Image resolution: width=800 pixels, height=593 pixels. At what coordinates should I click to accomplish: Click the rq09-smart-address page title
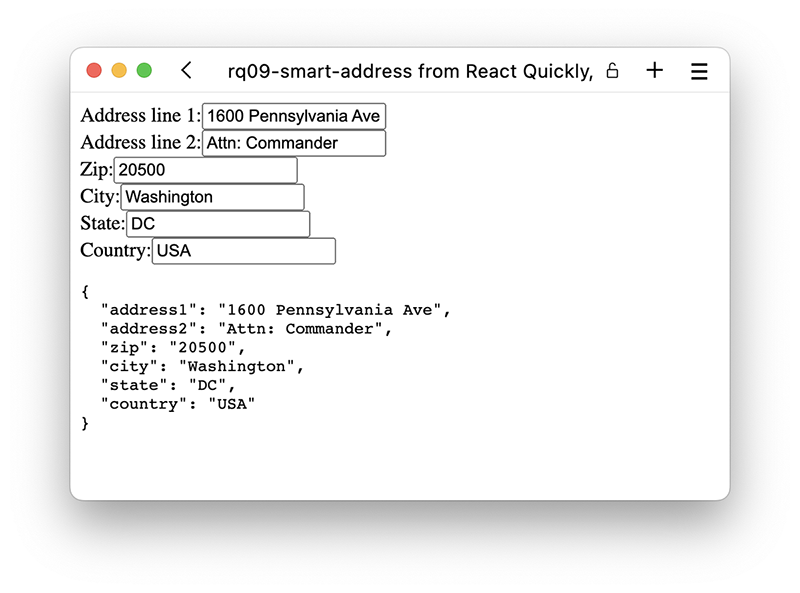click(410, 70)
